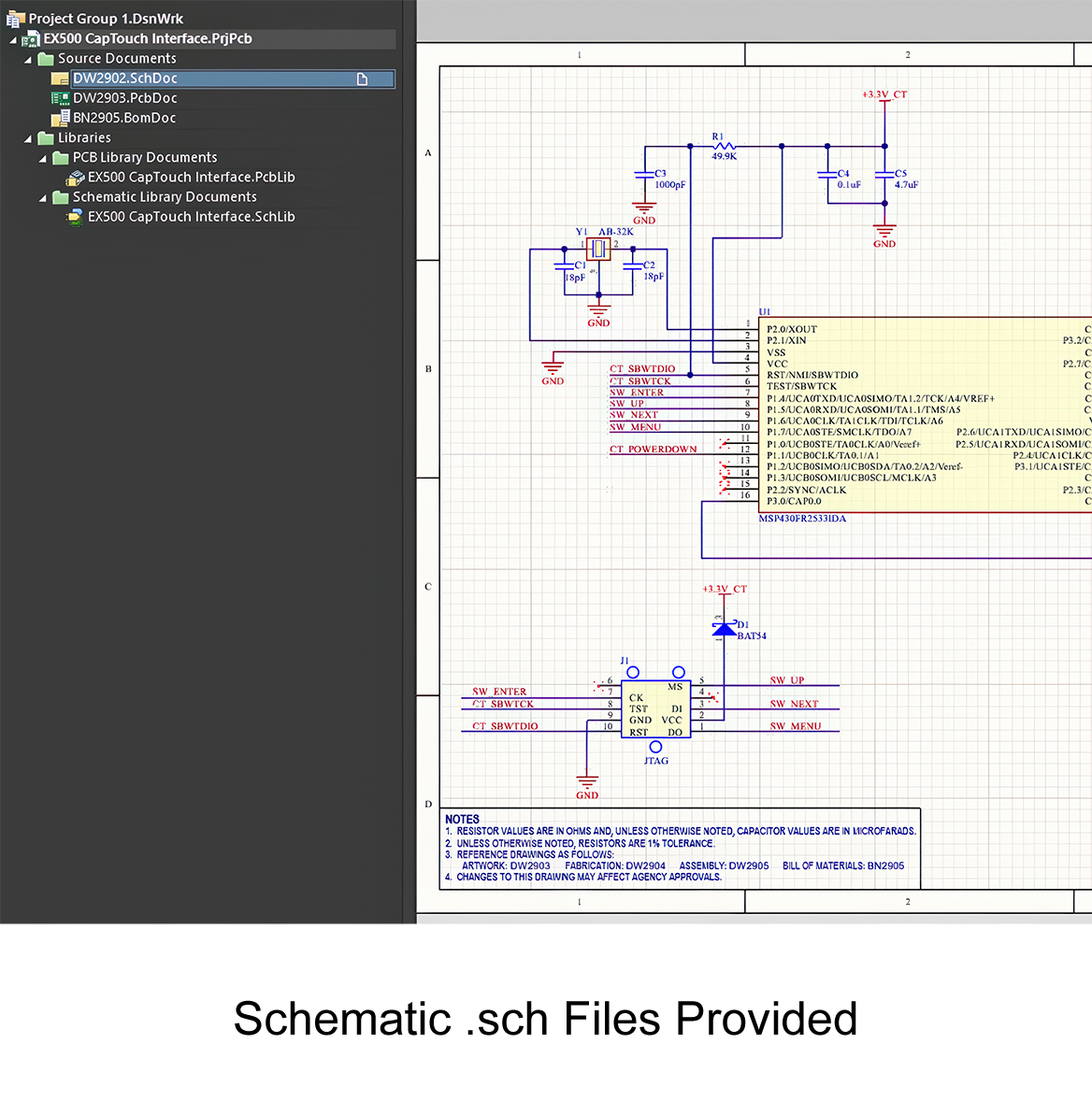1092x1101 pixels.
Task: Click Project Group 1.DsnWrk workspace
Action: coord(106,19)
